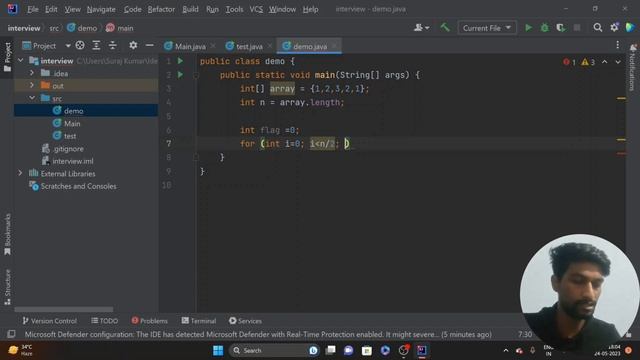Fold the main method code block

(x=196, y=75)
